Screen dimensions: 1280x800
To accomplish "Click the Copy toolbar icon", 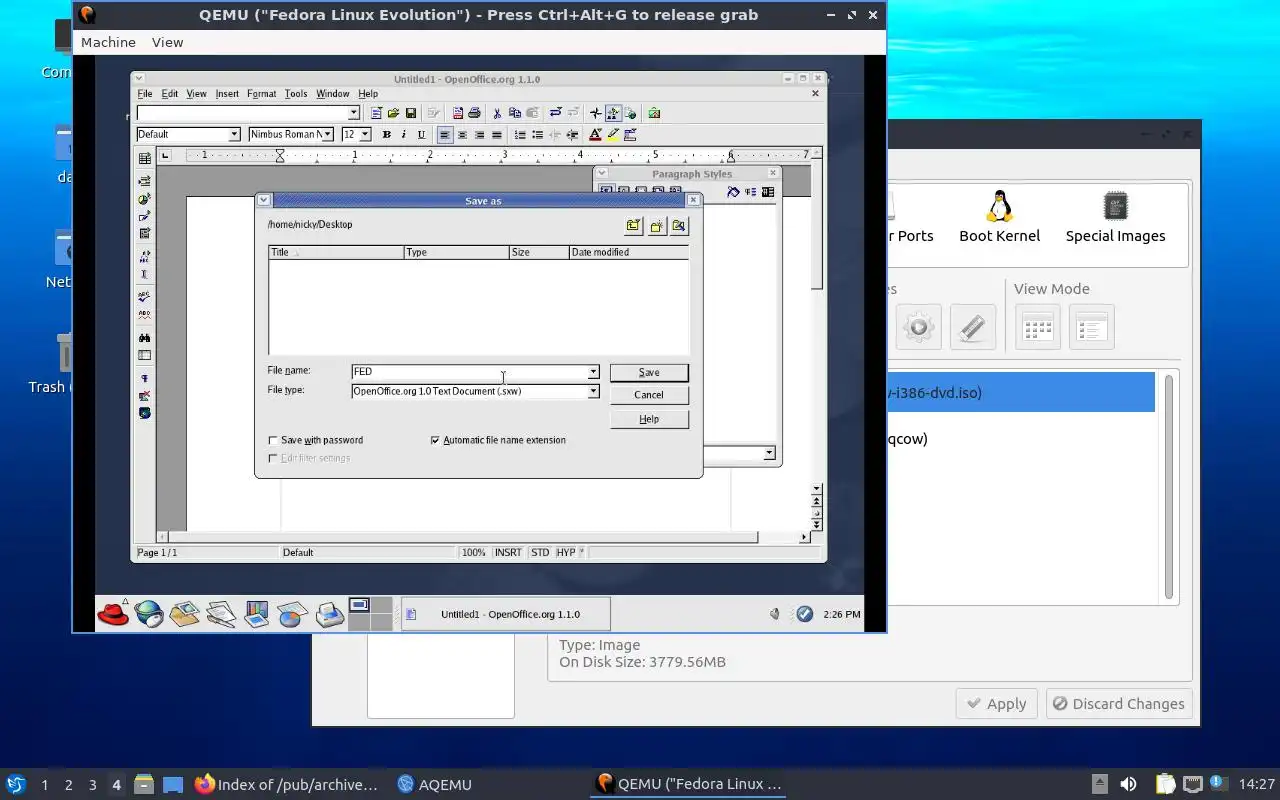I will point(515,113).
